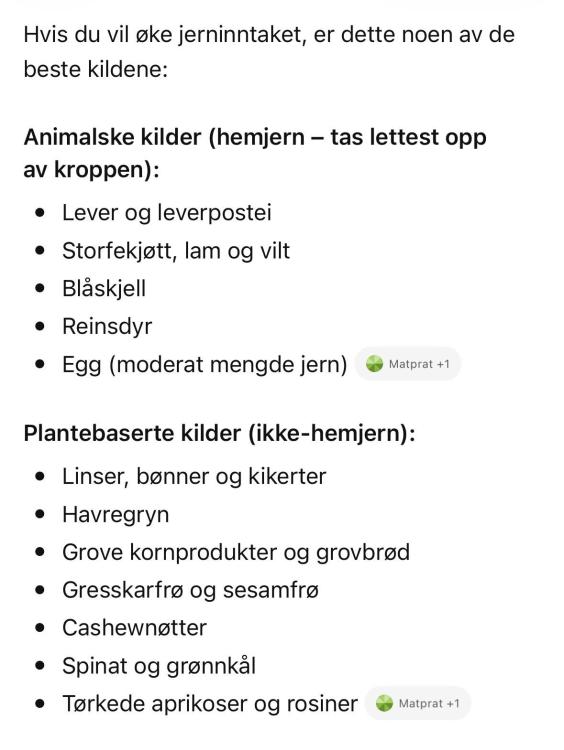The height and width of the screenshot is (750, 564).
Task: Select the heading Plantebaserte kilder (ikke-hemjern)
Action: tap(220, 433)
